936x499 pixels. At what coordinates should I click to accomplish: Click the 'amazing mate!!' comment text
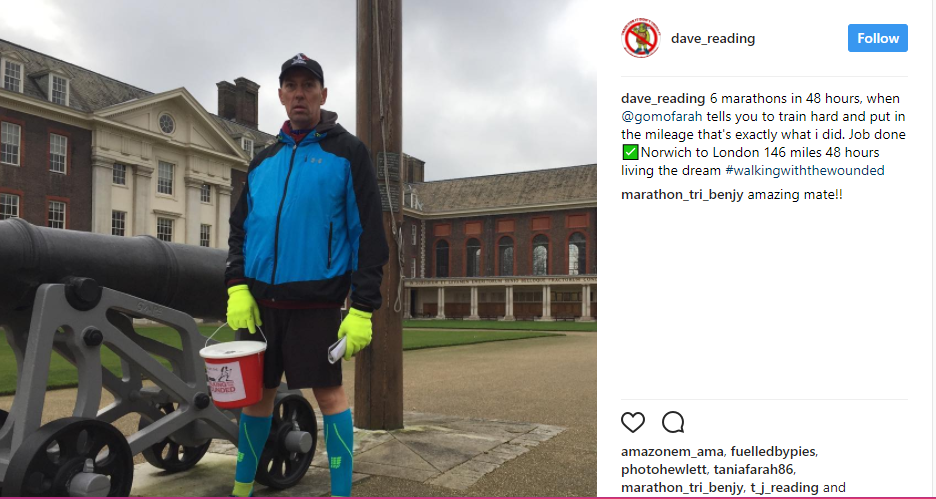[x=795, y=195]
